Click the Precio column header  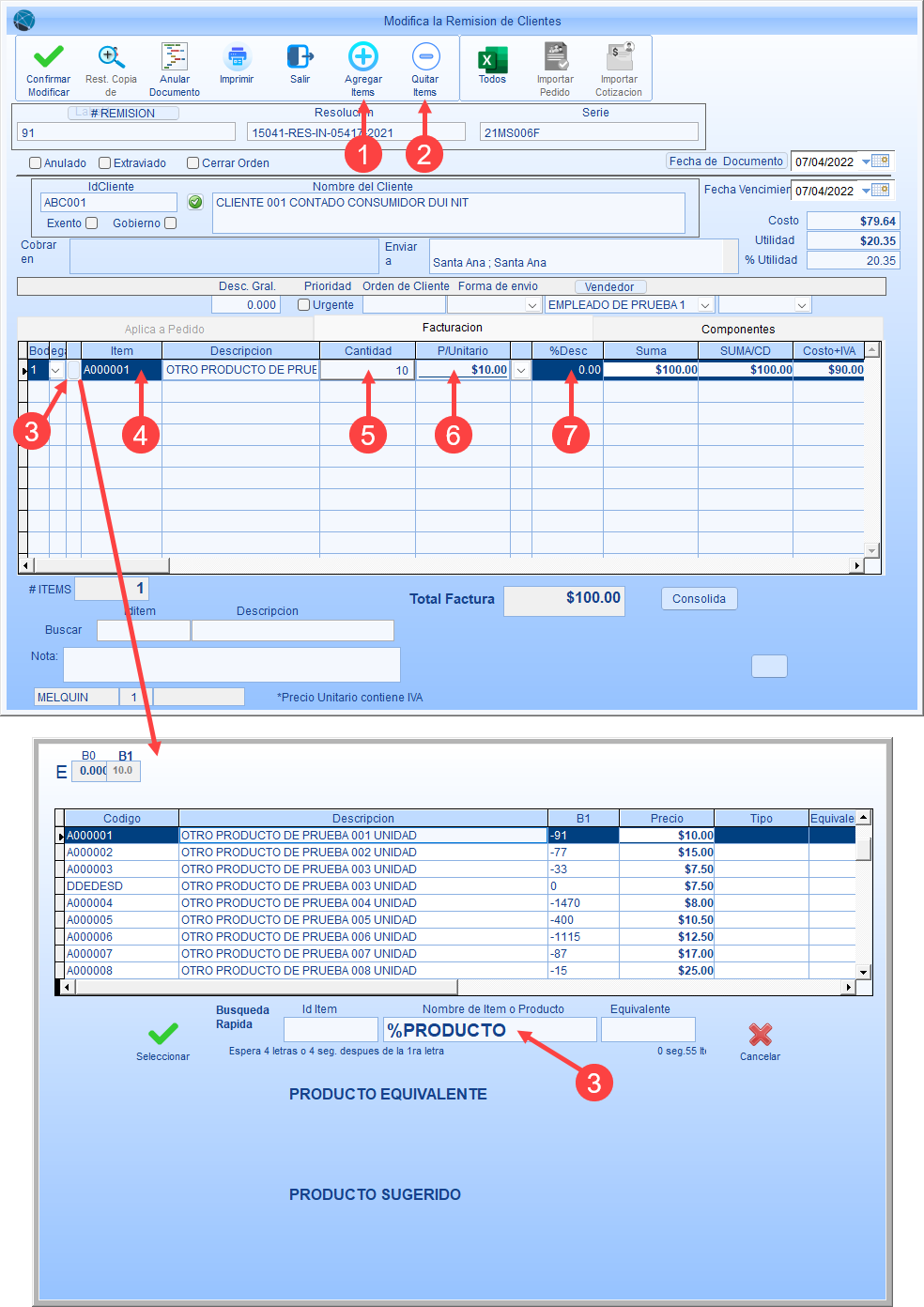(x=667, y=819)
